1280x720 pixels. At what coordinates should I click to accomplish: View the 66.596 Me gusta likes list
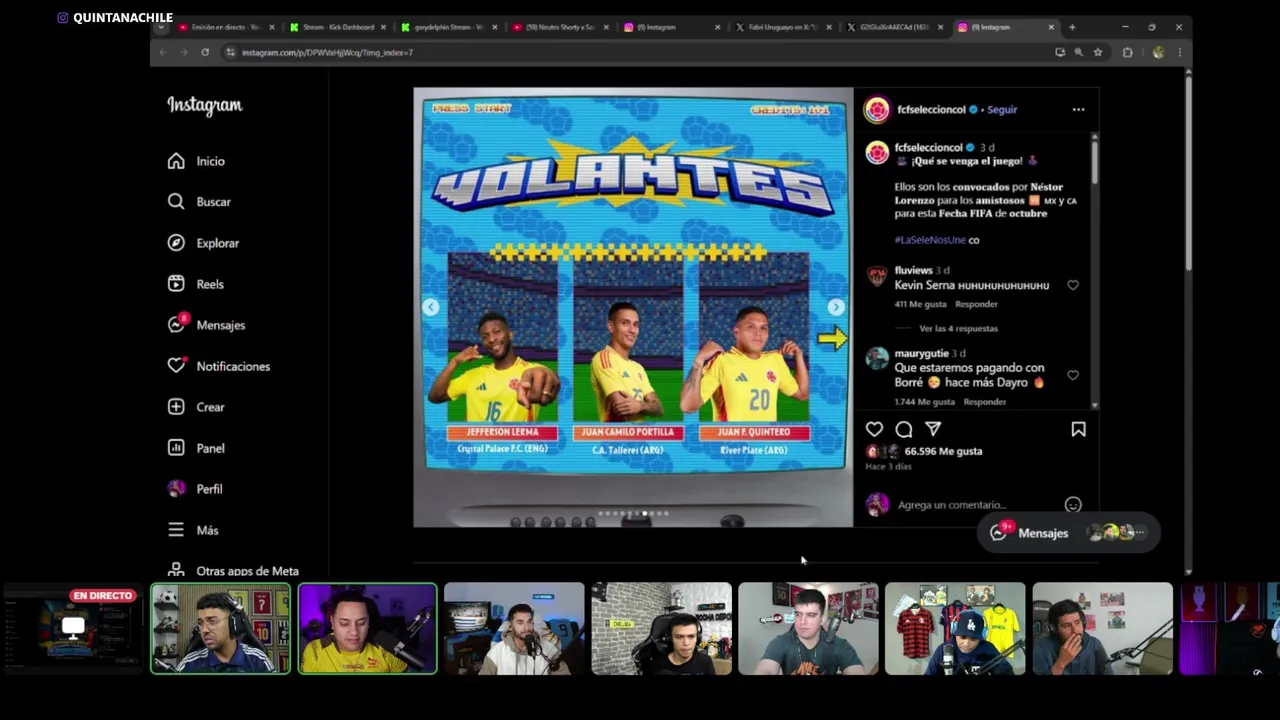[943, 451]
